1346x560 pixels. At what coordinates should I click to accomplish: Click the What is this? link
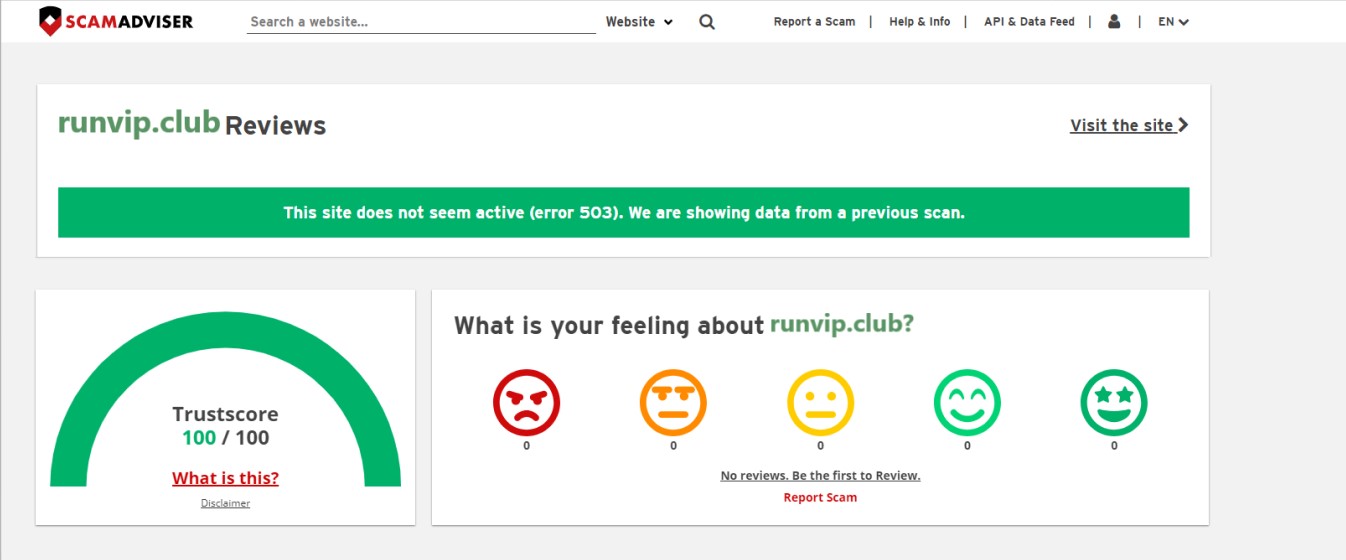[225, 478]
